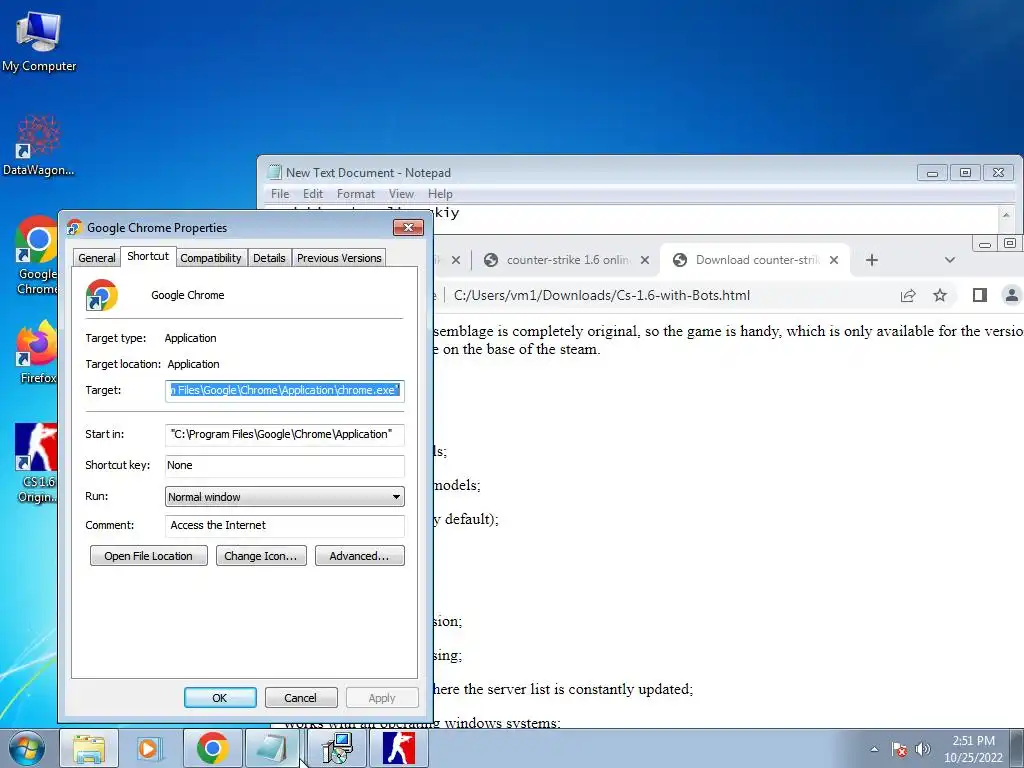The height and width of the screenshot is (768, 1024).
Task: Open Previous Versions tab
Action: tap(339, 258)
